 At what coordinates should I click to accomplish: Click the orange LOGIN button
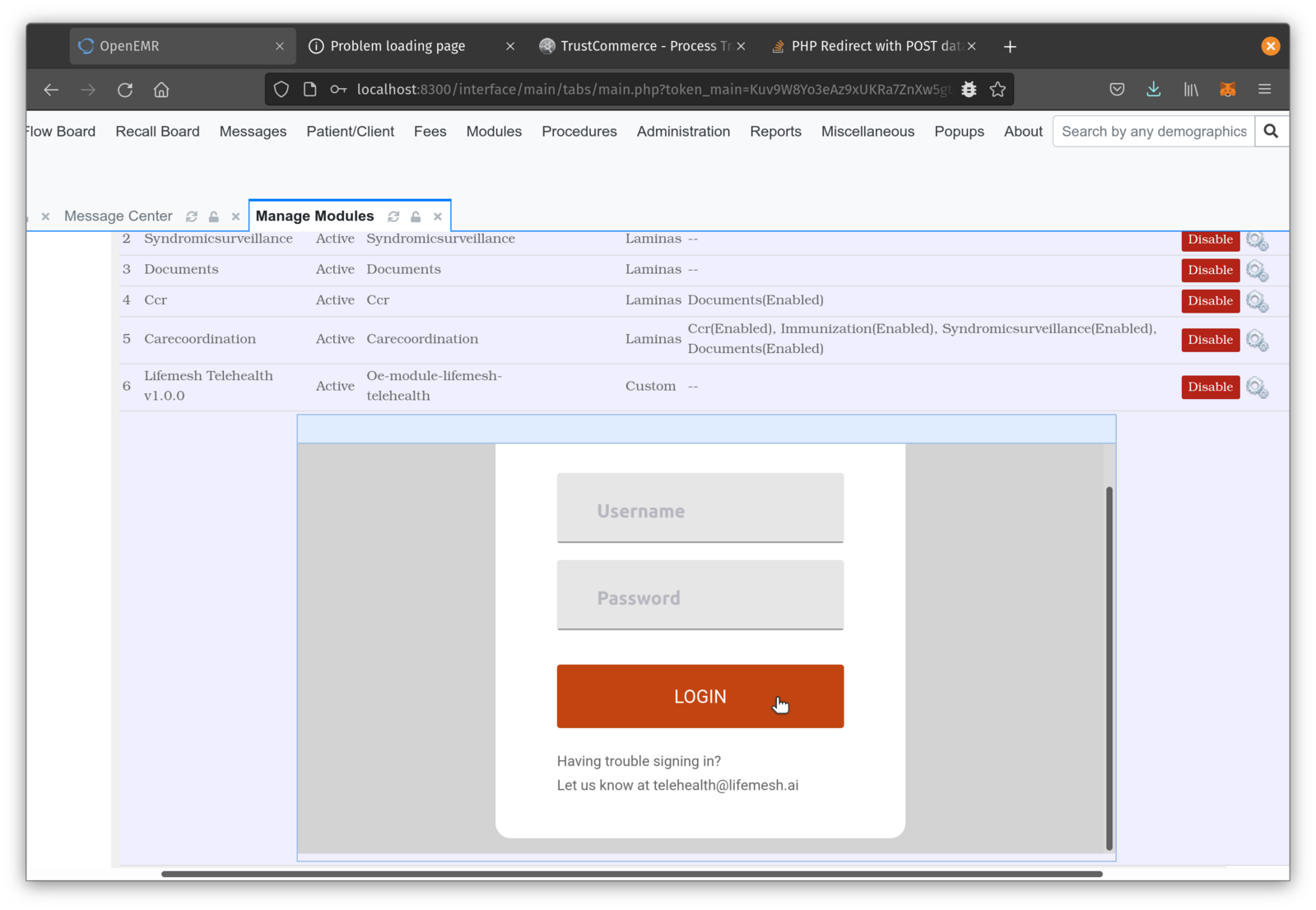pos(700,696)
